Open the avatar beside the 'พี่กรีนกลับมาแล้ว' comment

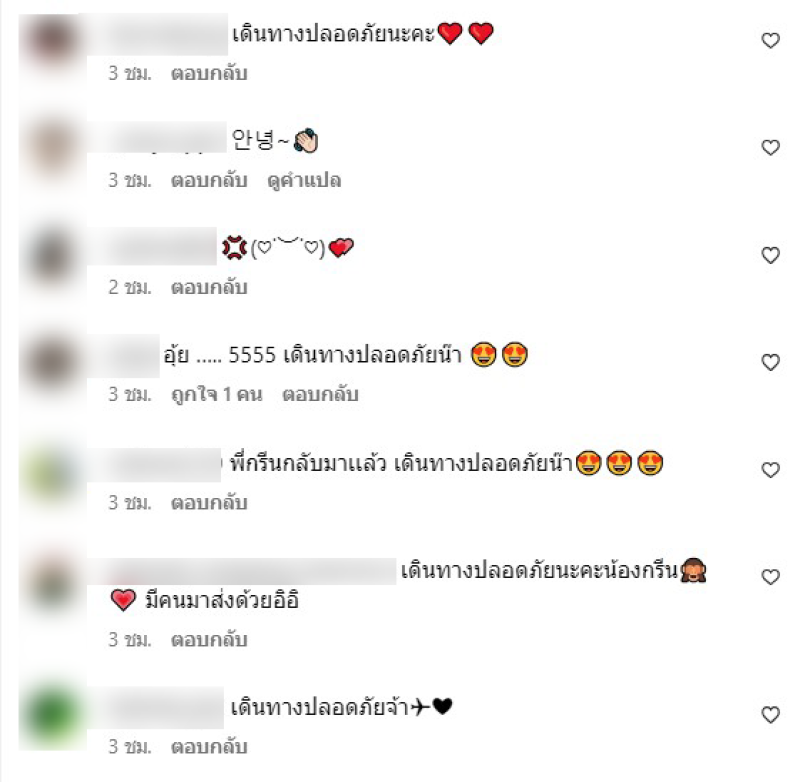(x=52, y=470)
